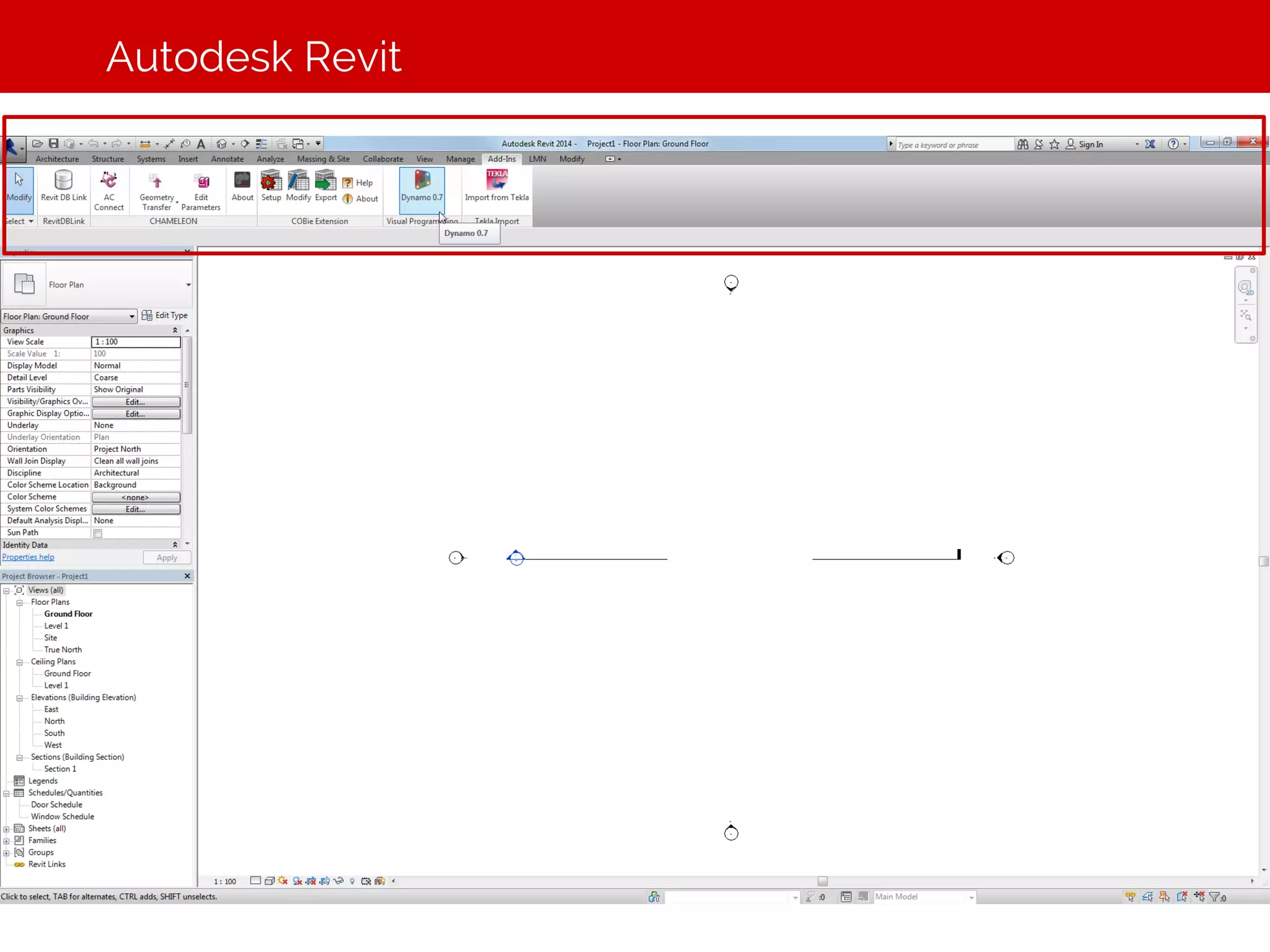Open the COBie Extension About info
The height and width of the screenshot is (952, 1270).
point(360,199)
